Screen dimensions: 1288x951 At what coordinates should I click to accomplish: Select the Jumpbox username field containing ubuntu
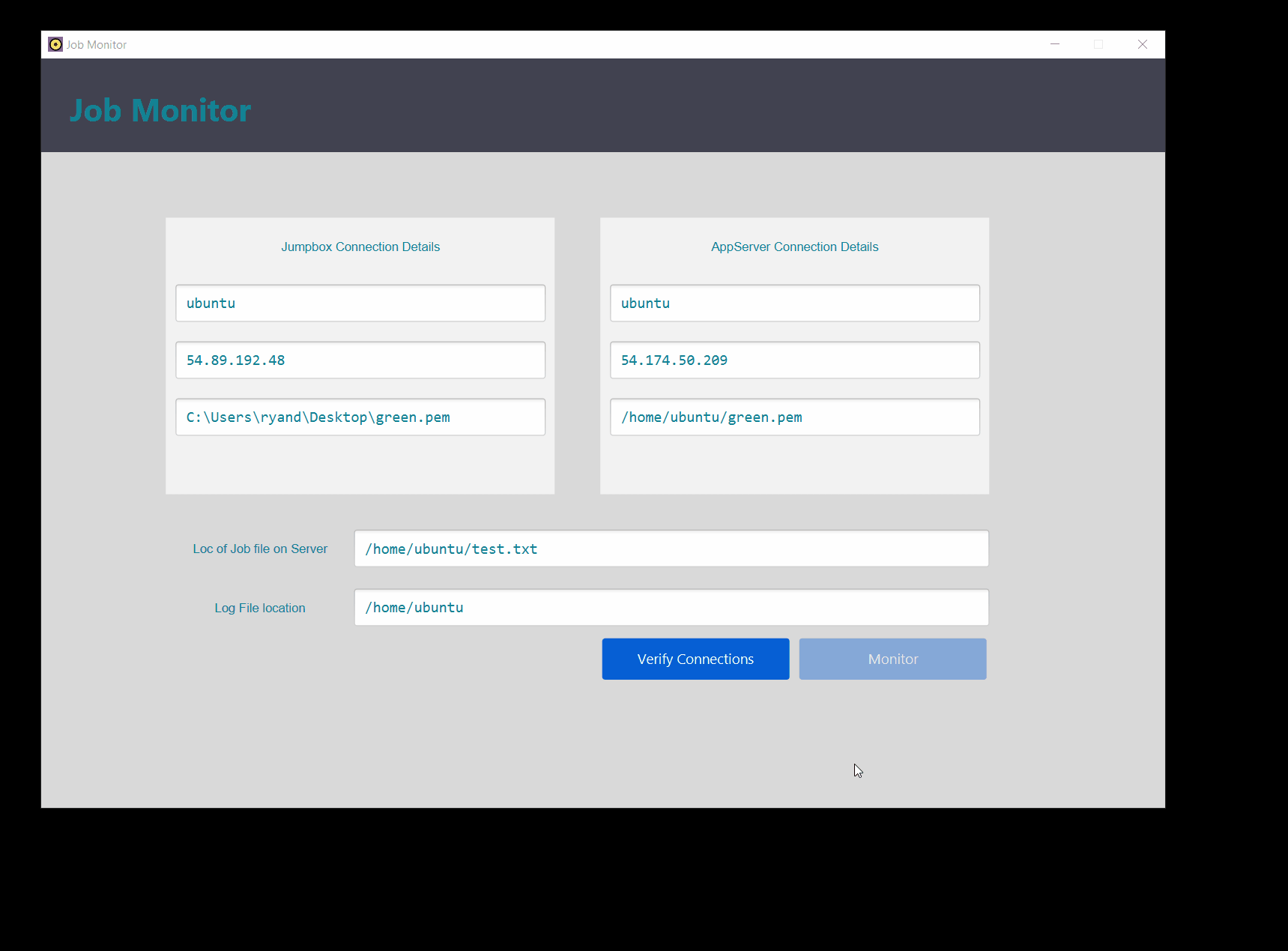360,303
